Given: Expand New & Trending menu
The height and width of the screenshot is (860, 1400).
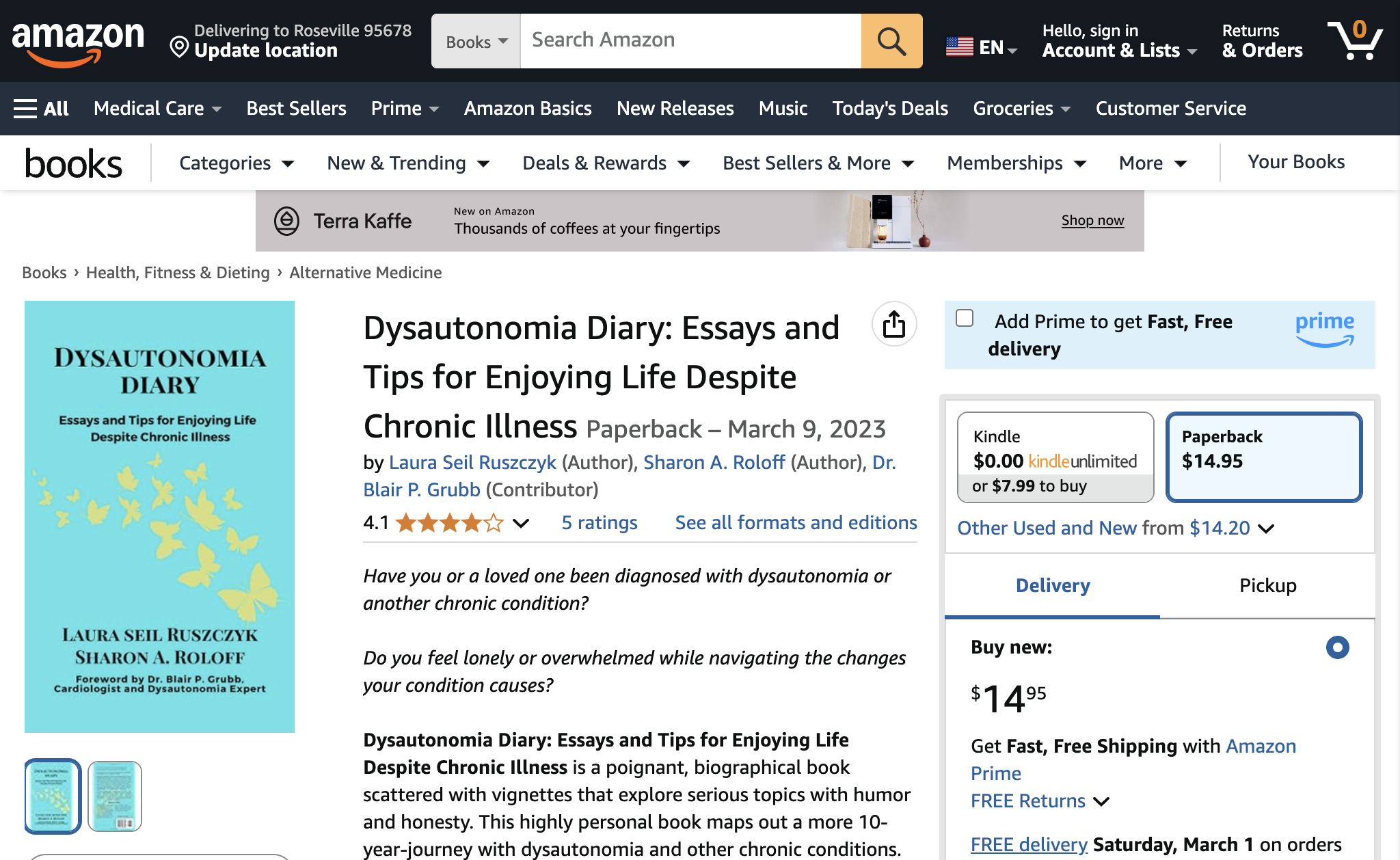Looking at the screenshot, I should point(408,163).
